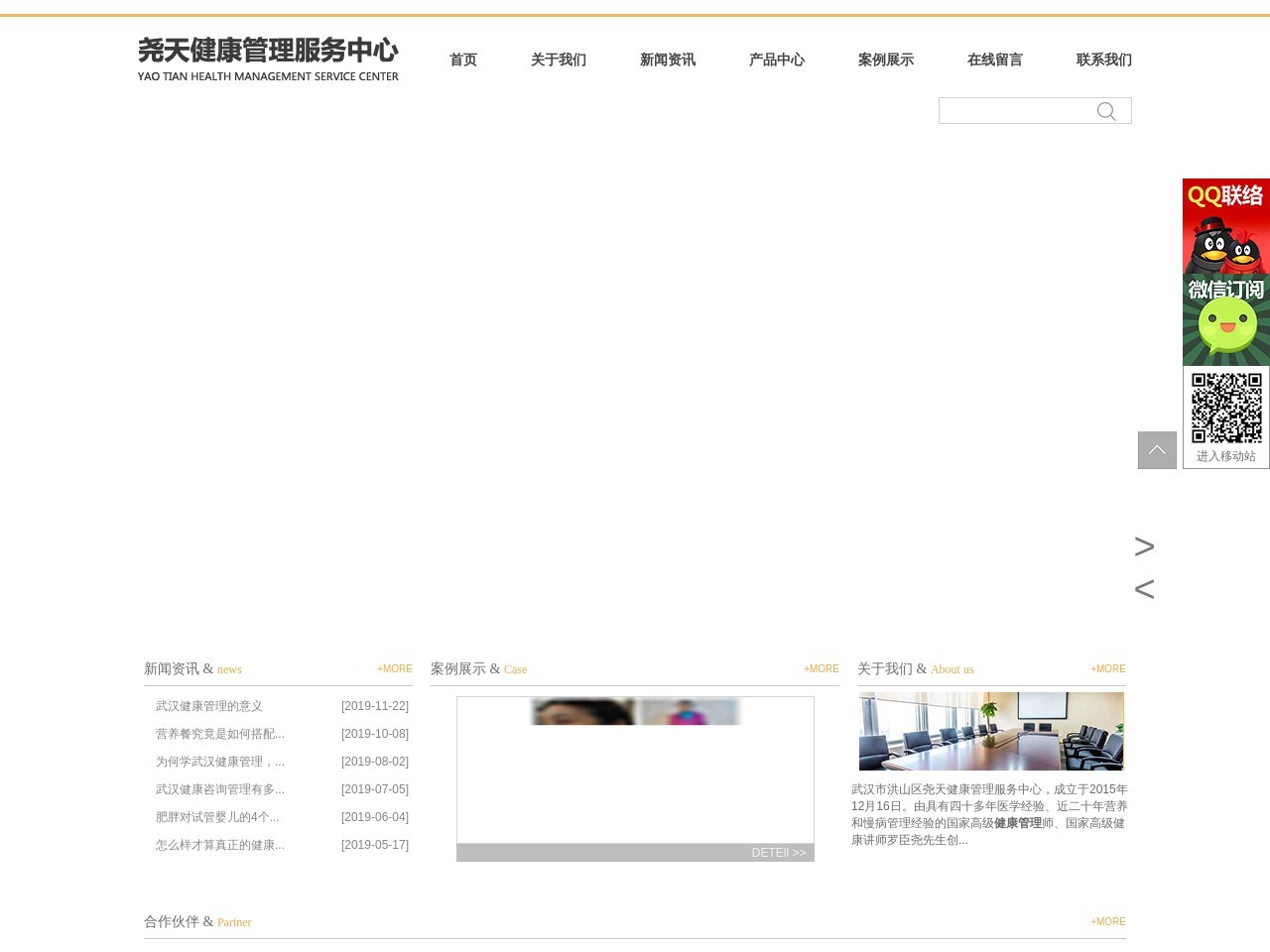Click the search magnifier icon
The width and height of the screenshot is (1270, 952).
1106,111
